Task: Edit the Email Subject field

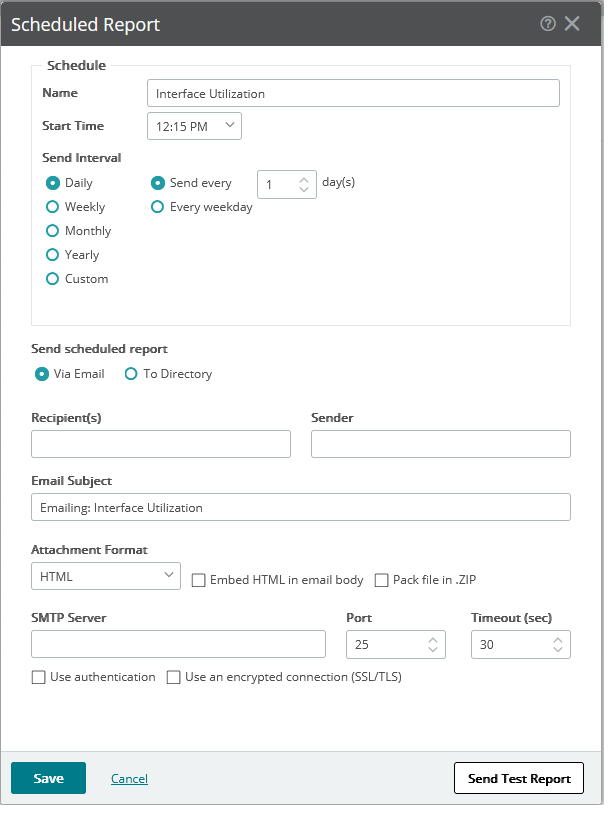Action: pos(300,507)
